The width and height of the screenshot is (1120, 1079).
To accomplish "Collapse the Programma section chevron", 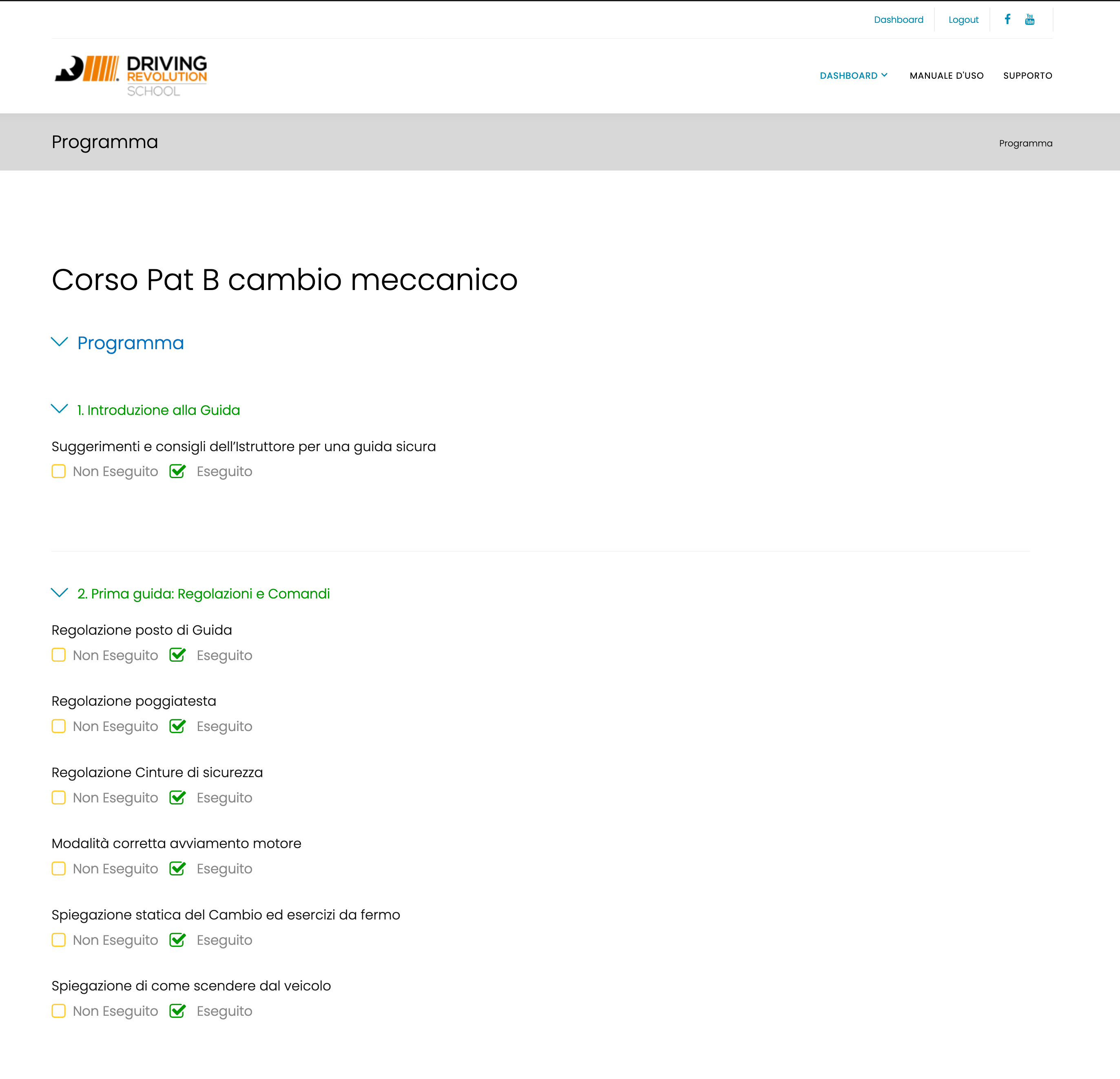I will pos(60,342).
